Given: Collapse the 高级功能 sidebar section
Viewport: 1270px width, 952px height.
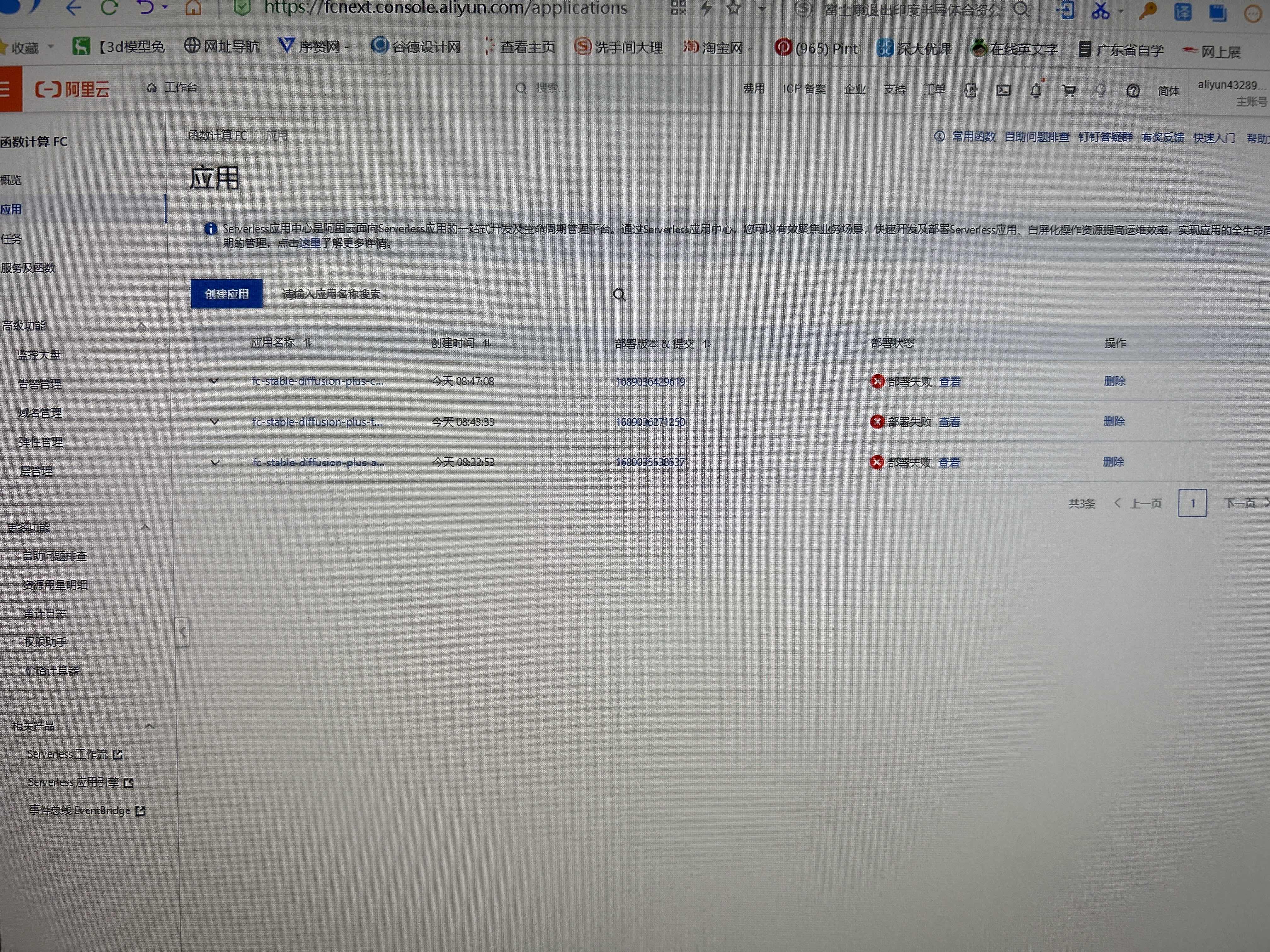Looking at the screenshot, I should 141,326.
